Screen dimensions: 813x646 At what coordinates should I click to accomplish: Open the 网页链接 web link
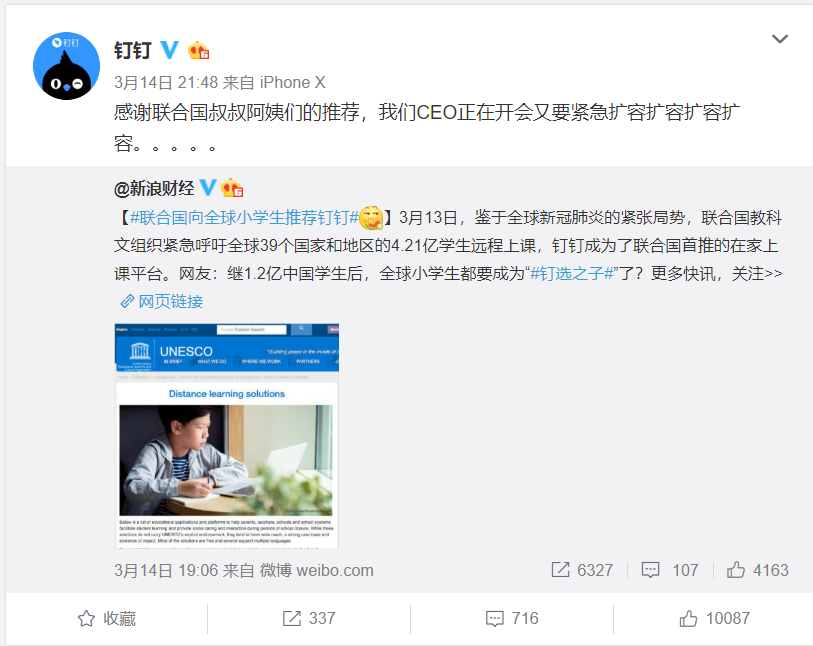click(162, 301)
